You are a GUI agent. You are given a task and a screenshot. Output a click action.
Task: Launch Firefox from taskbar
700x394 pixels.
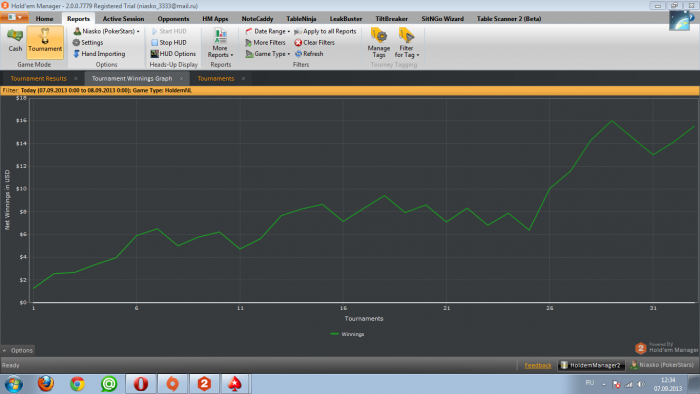pyautogui.click(x=46, y=384)
